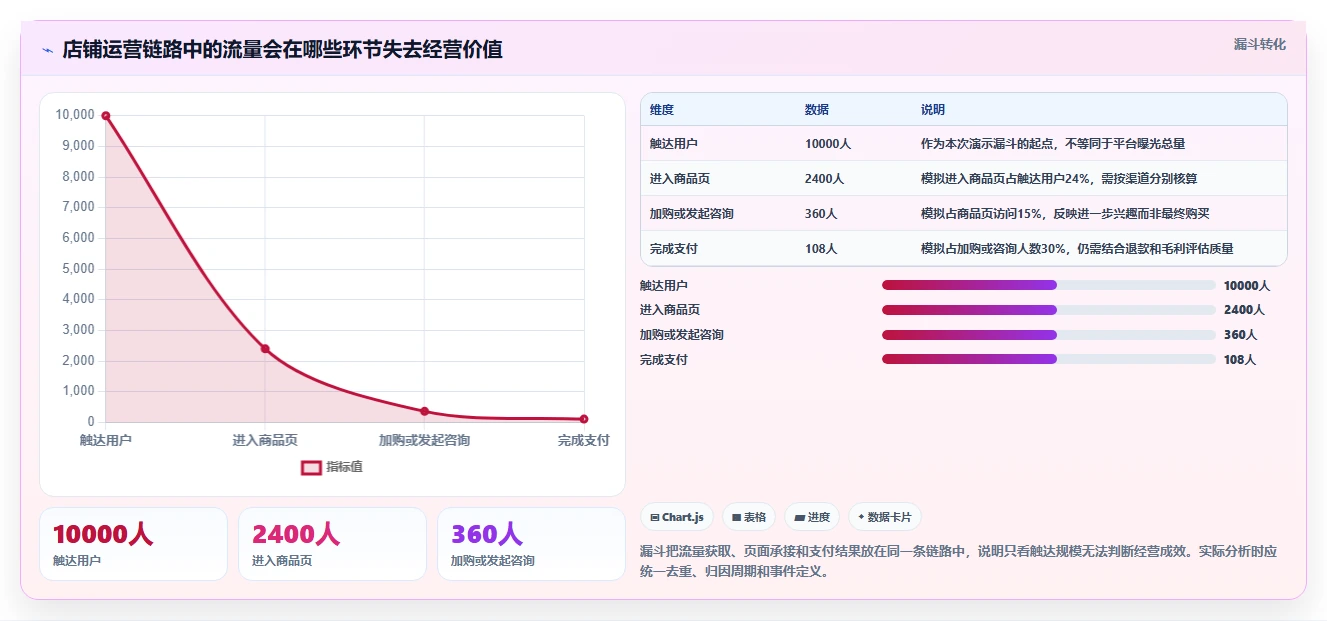The height and width of the screenshot is (621, 1327).
Task: Click the 2400人 value in the table
Action: click(x=825, y=179)
